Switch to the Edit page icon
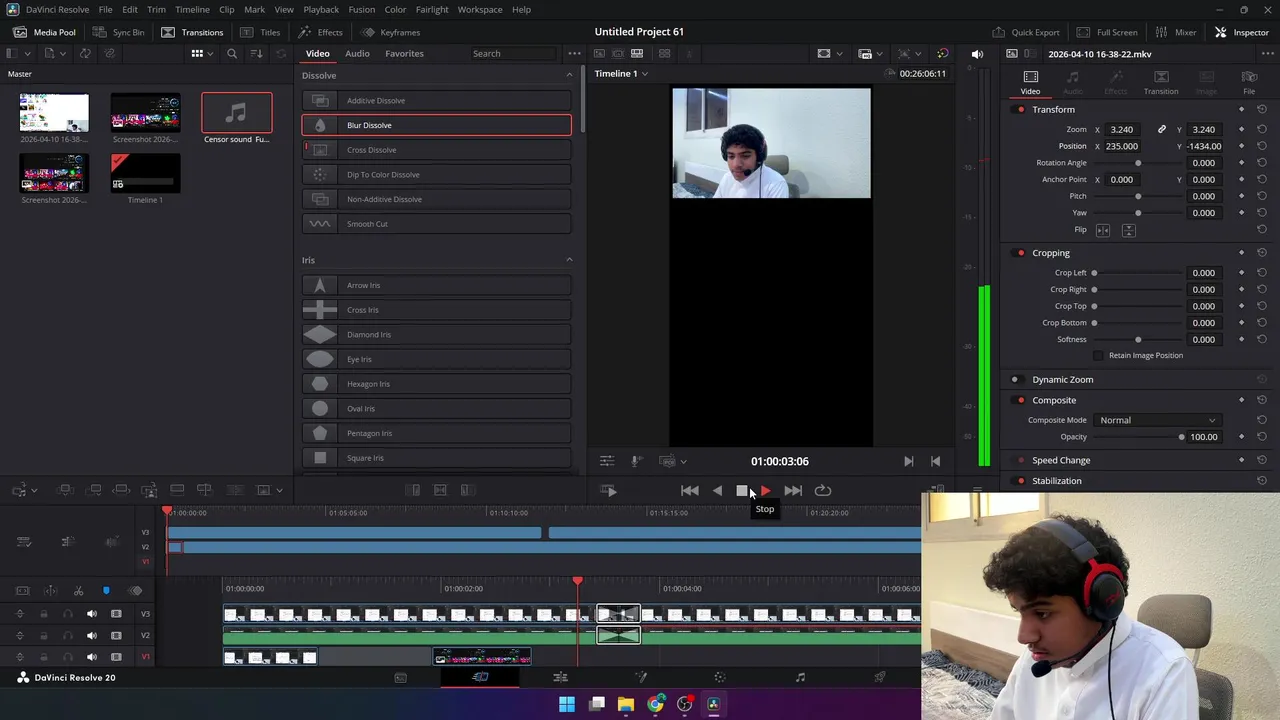1280x720 pixels. pos(560,678)
